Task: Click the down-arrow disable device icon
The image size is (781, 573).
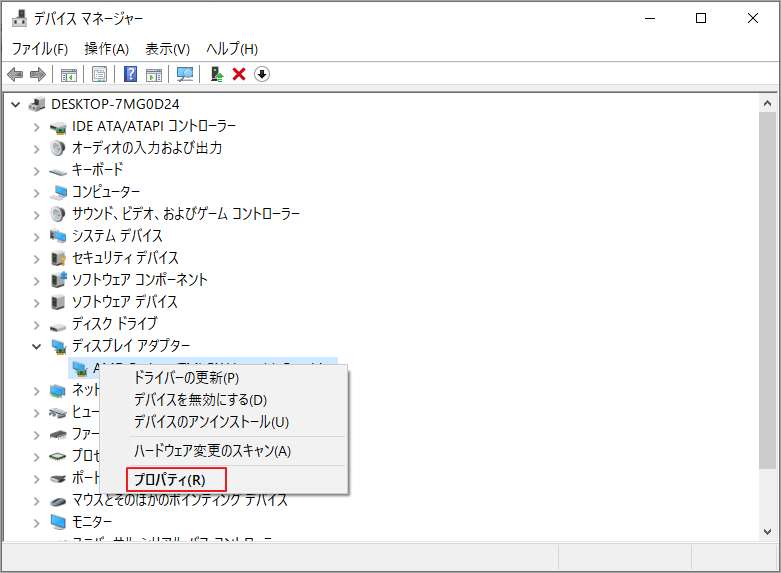Action: point(262,74)
